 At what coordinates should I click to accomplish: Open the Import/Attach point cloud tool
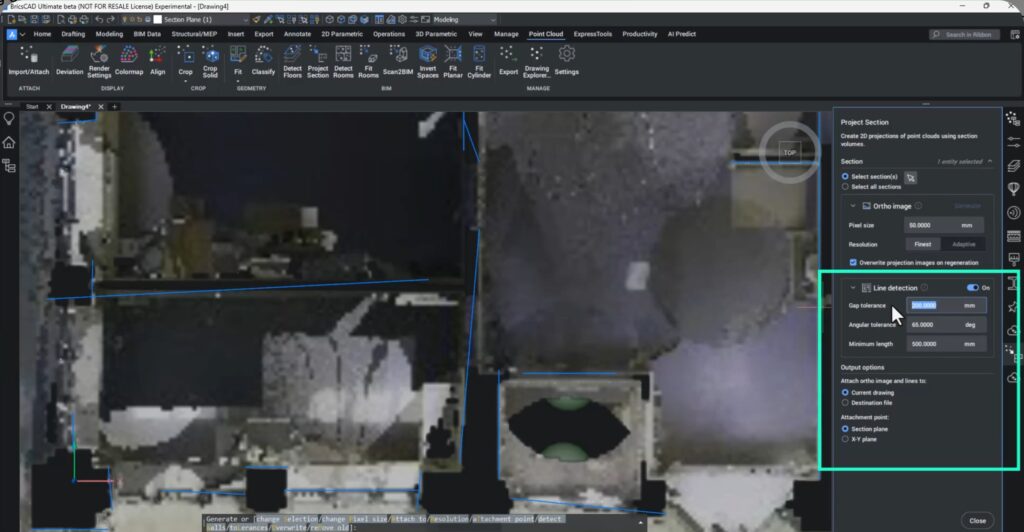click(x=29, y=61)
